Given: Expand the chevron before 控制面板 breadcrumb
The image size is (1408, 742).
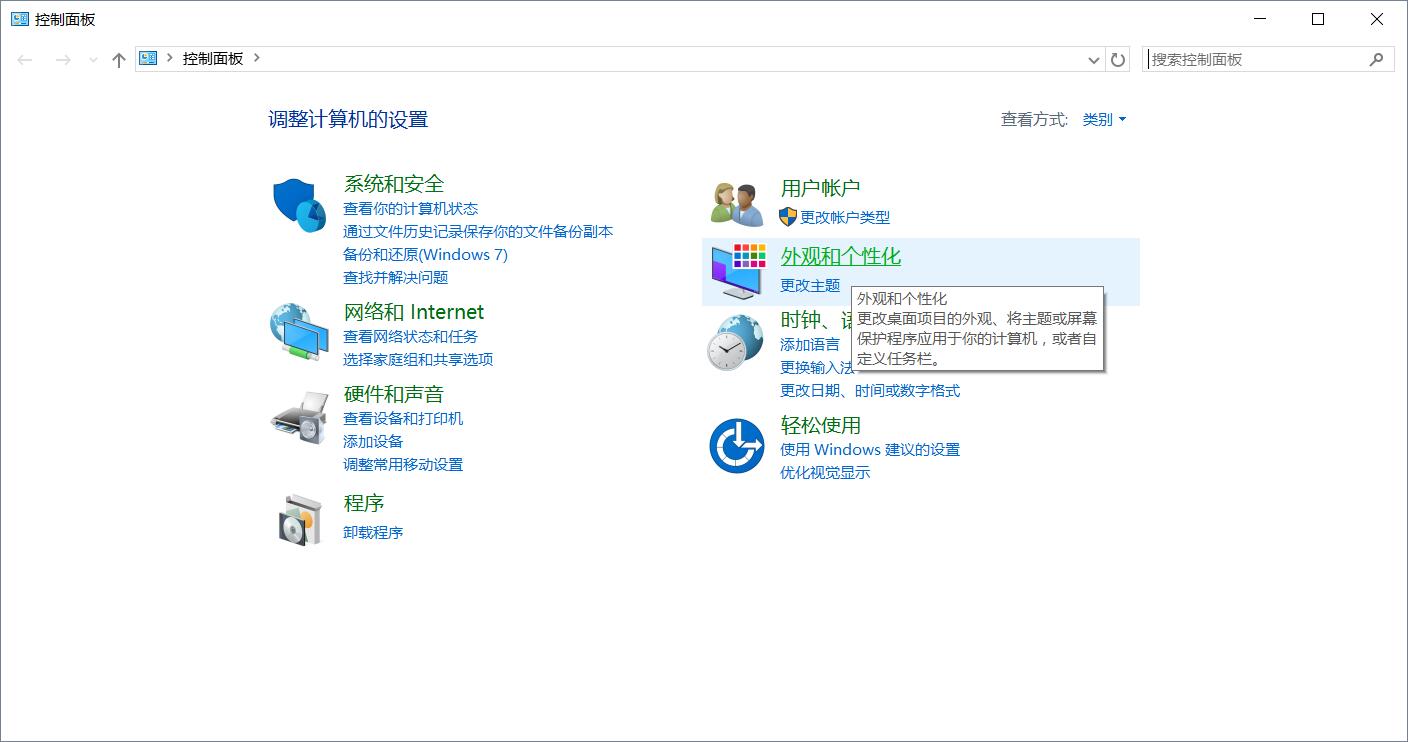Looking at the screenshot, I should click(170, 58).
